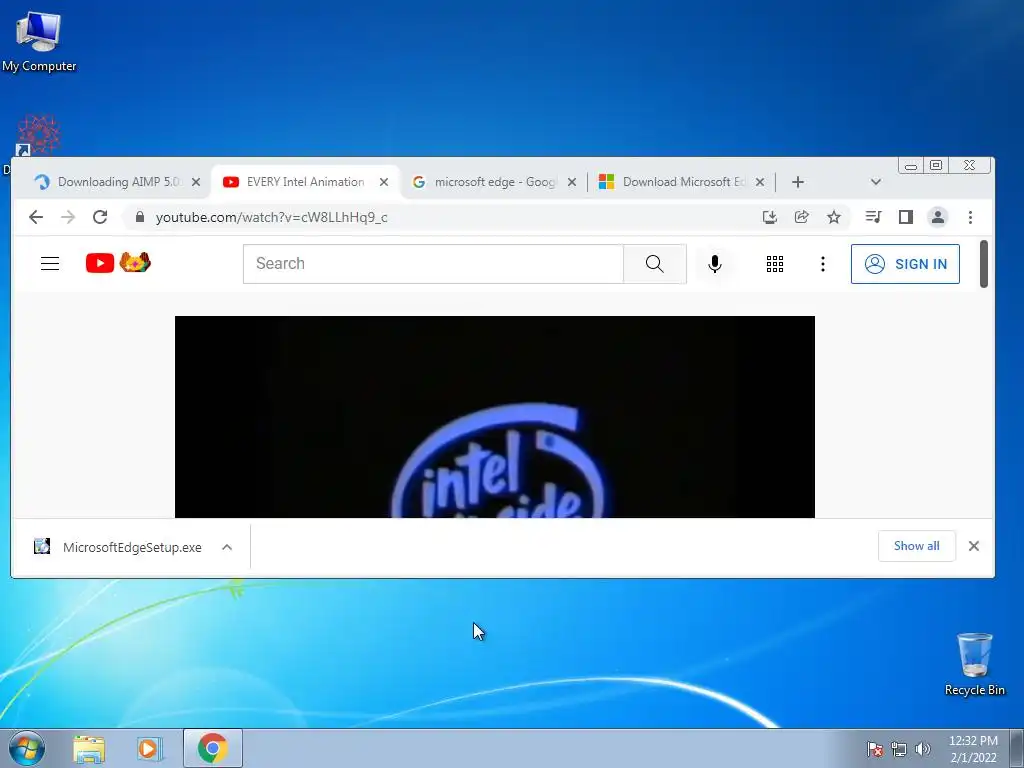Open a new tab with plus
Viewport: 1024px width, 768px height.
tap(798, 182)
